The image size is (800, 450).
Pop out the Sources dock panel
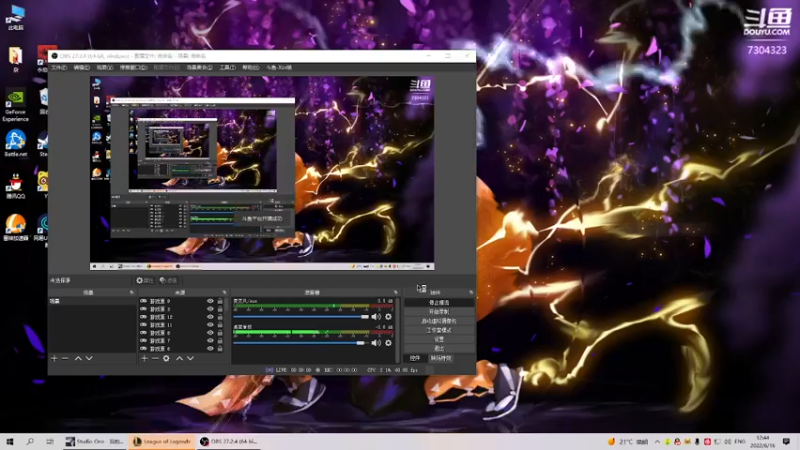tap(224, 292)
